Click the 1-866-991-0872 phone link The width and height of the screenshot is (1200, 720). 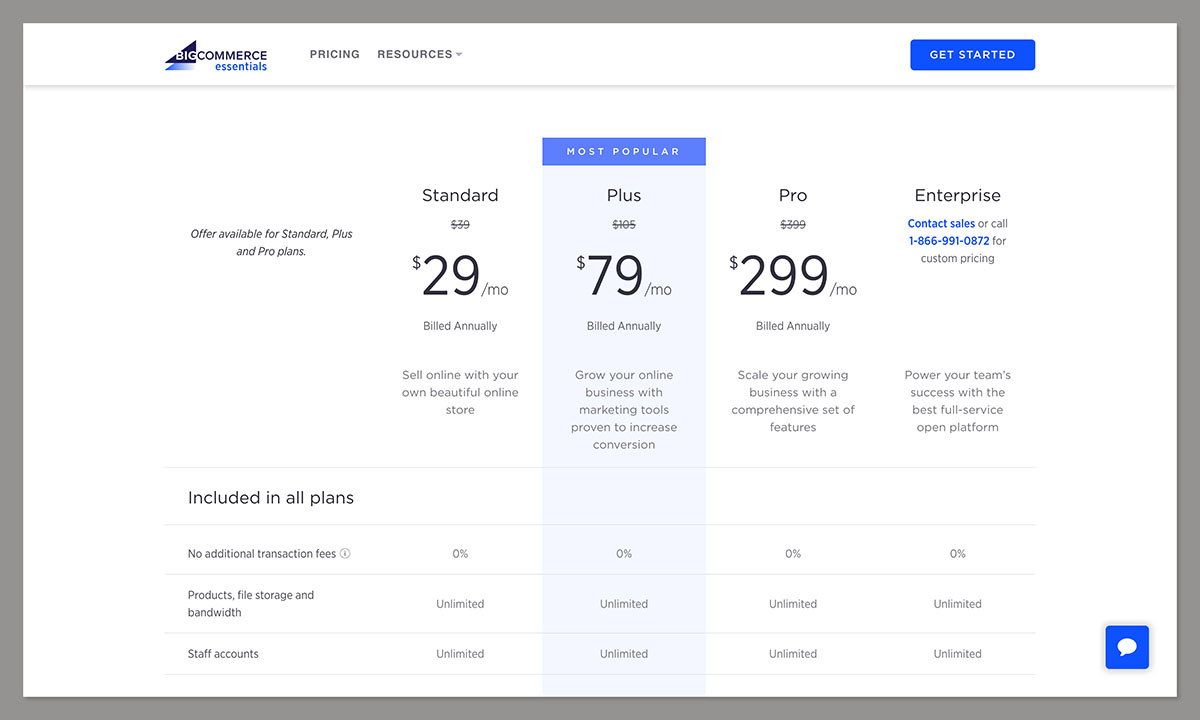(949, 240)
